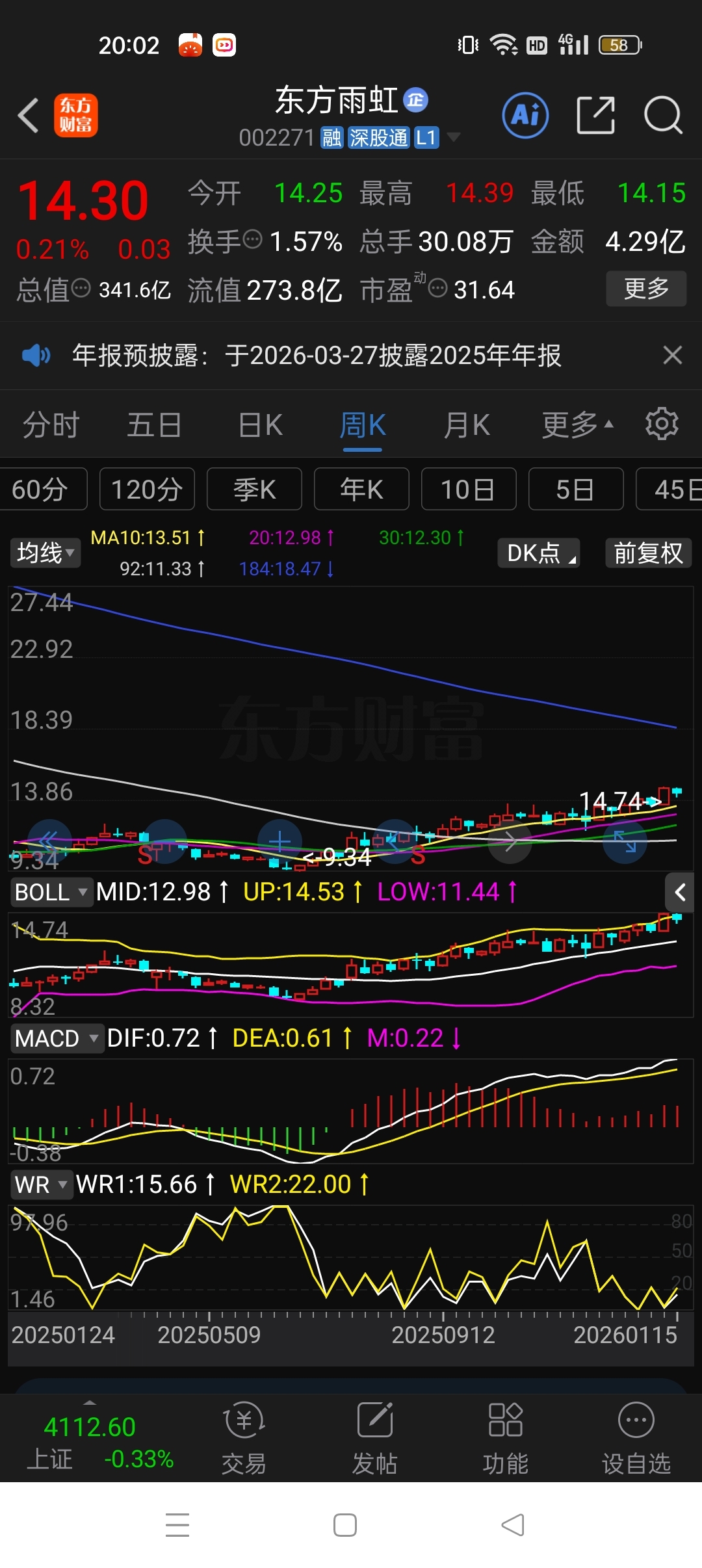Screen dimensions: 702x1568
Task: Tap the speaker announcement icon
Action: point(36,355)
